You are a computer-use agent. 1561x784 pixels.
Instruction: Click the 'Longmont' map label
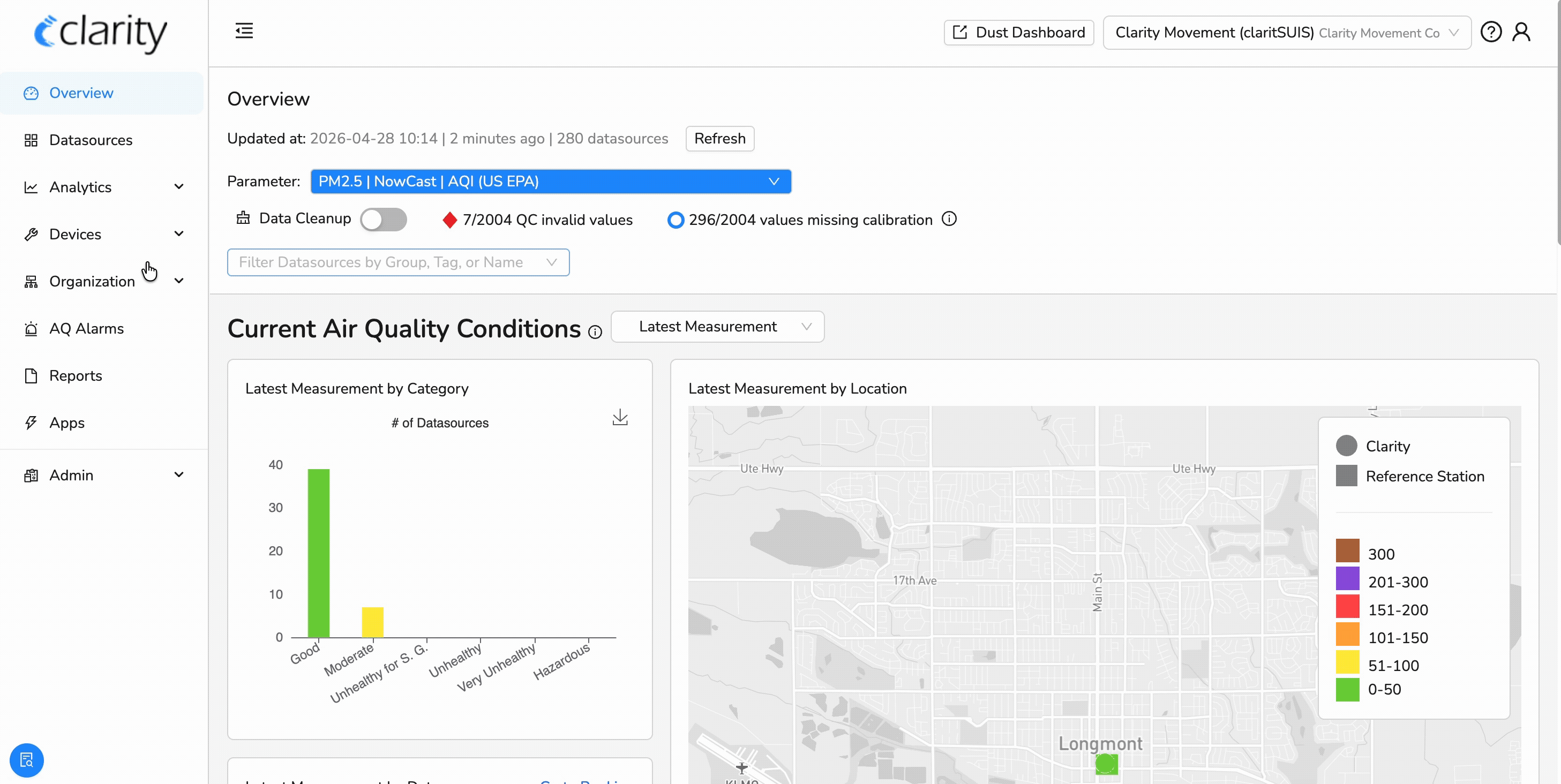[1100, 743]
